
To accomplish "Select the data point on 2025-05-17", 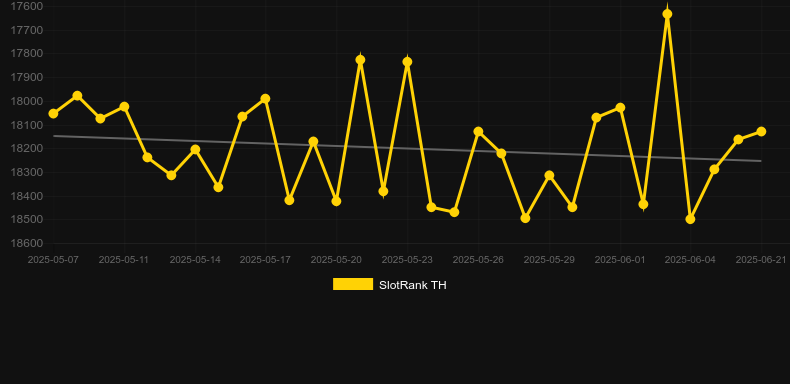I will [x=266, y=99].
